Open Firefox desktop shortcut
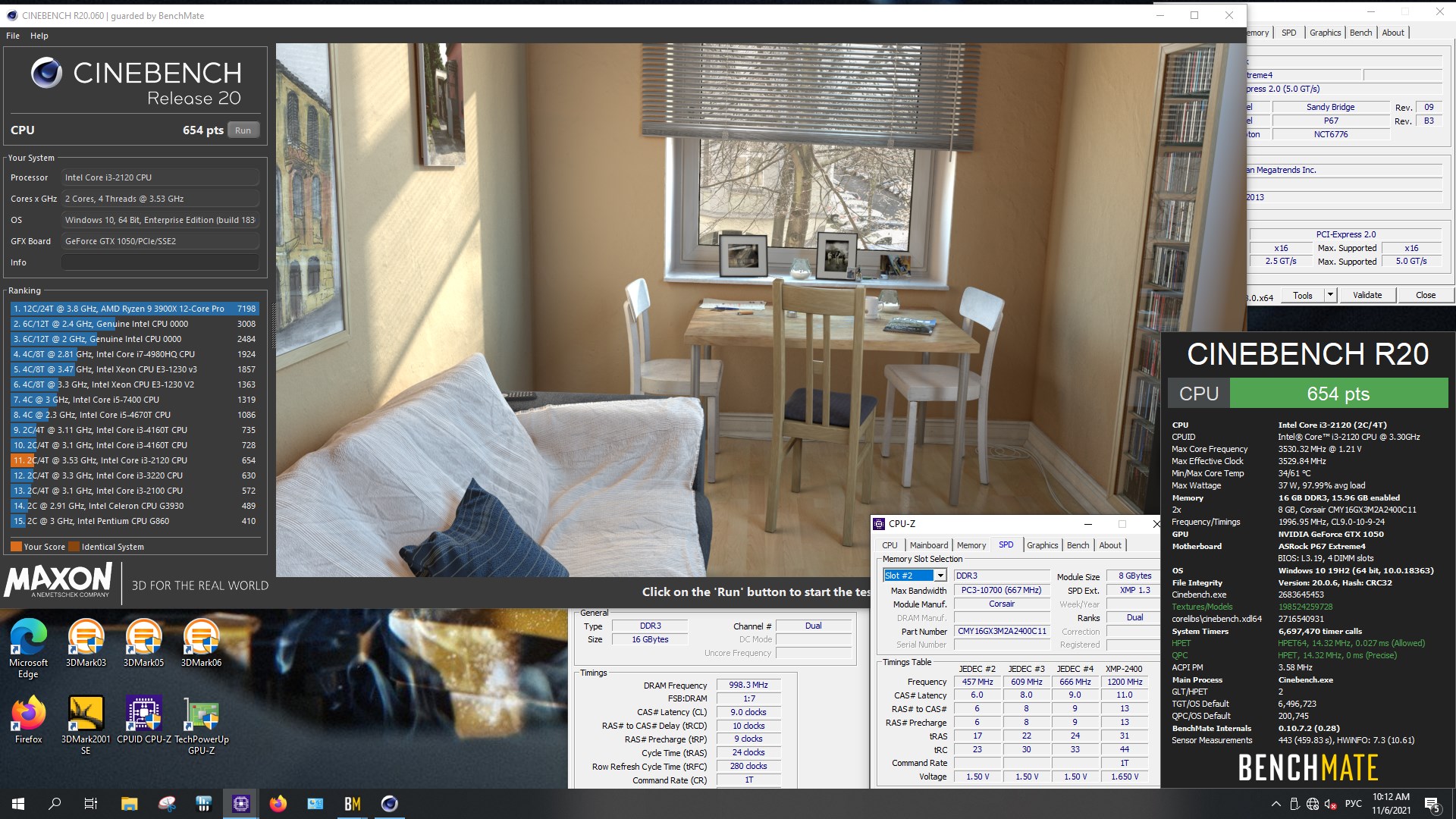Image resolution: width=1456 pixels, height=819 pixels. point(28,720)
